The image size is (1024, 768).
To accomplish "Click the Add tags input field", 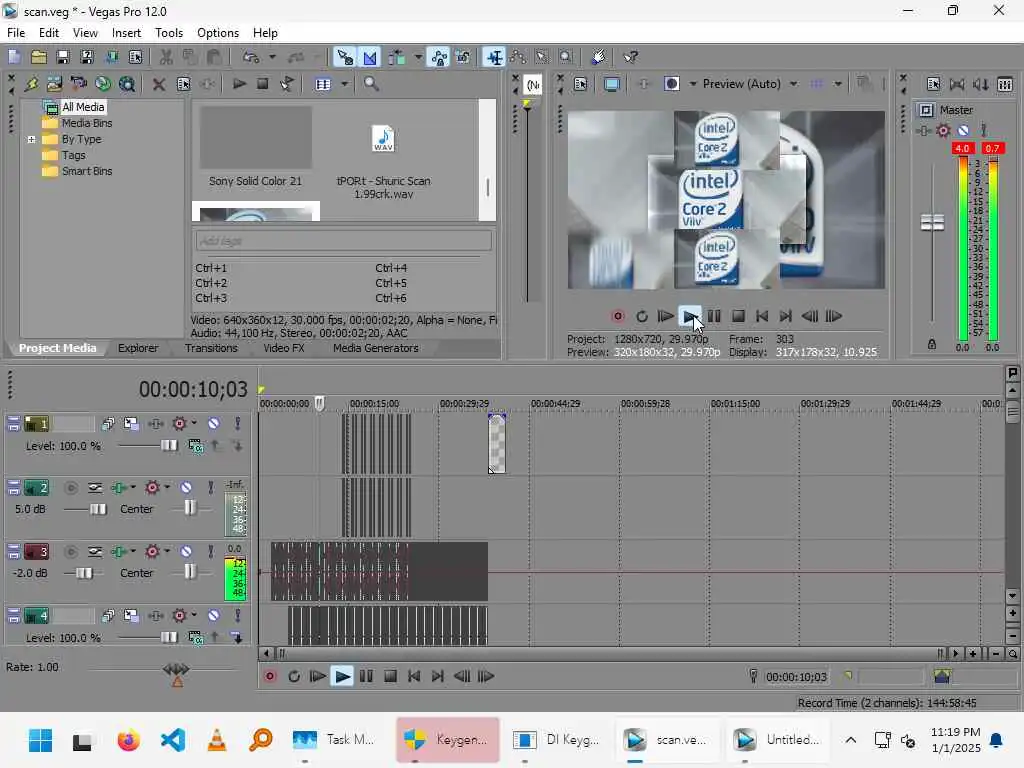I will [x=344, y=241].
